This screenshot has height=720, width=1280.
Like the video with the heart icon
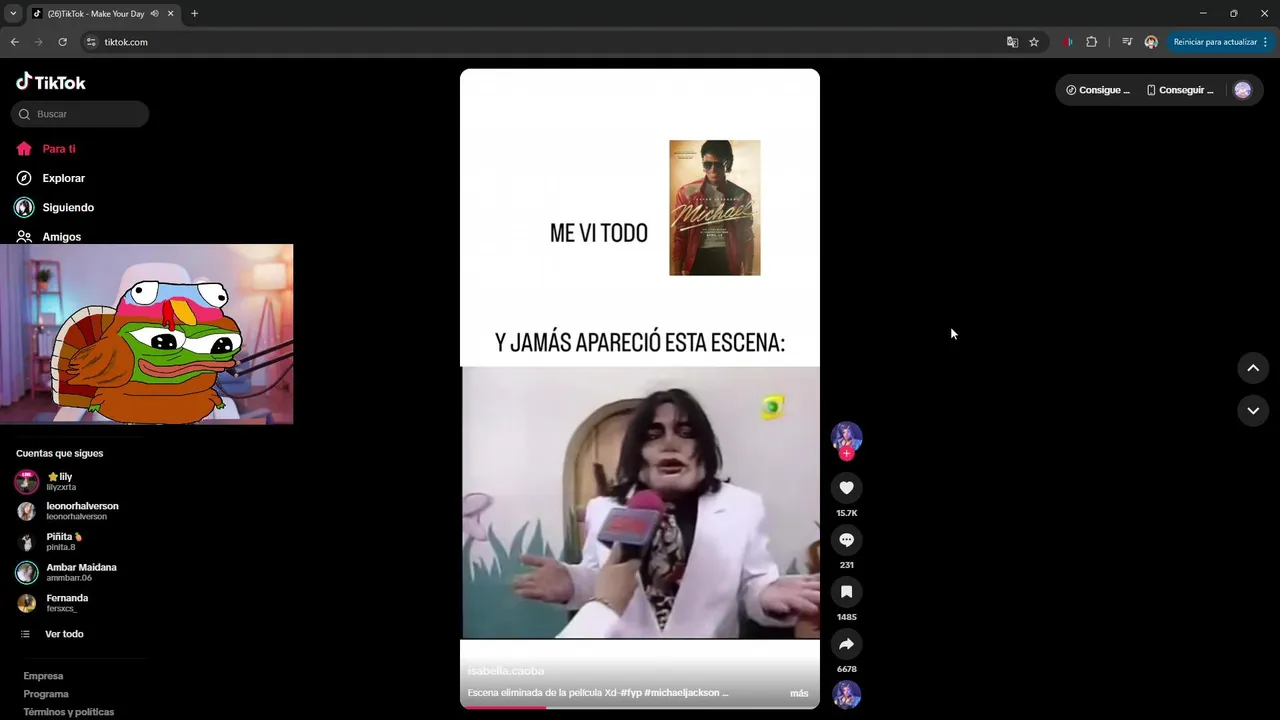[x=846, y=488]
